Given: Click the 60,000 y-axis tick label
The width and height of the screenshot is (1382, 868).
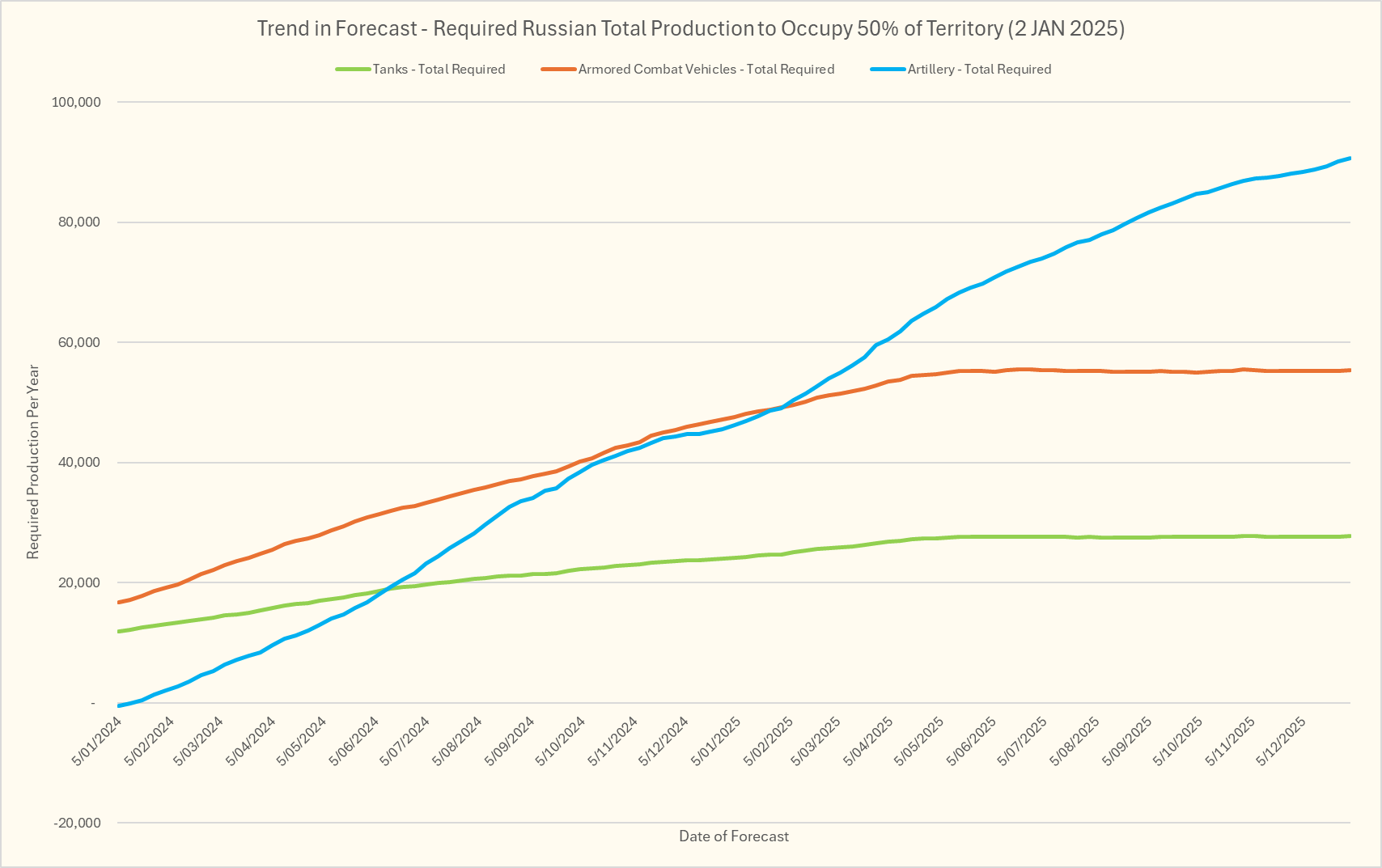Looking at the screenshot, I should point(79,342).
